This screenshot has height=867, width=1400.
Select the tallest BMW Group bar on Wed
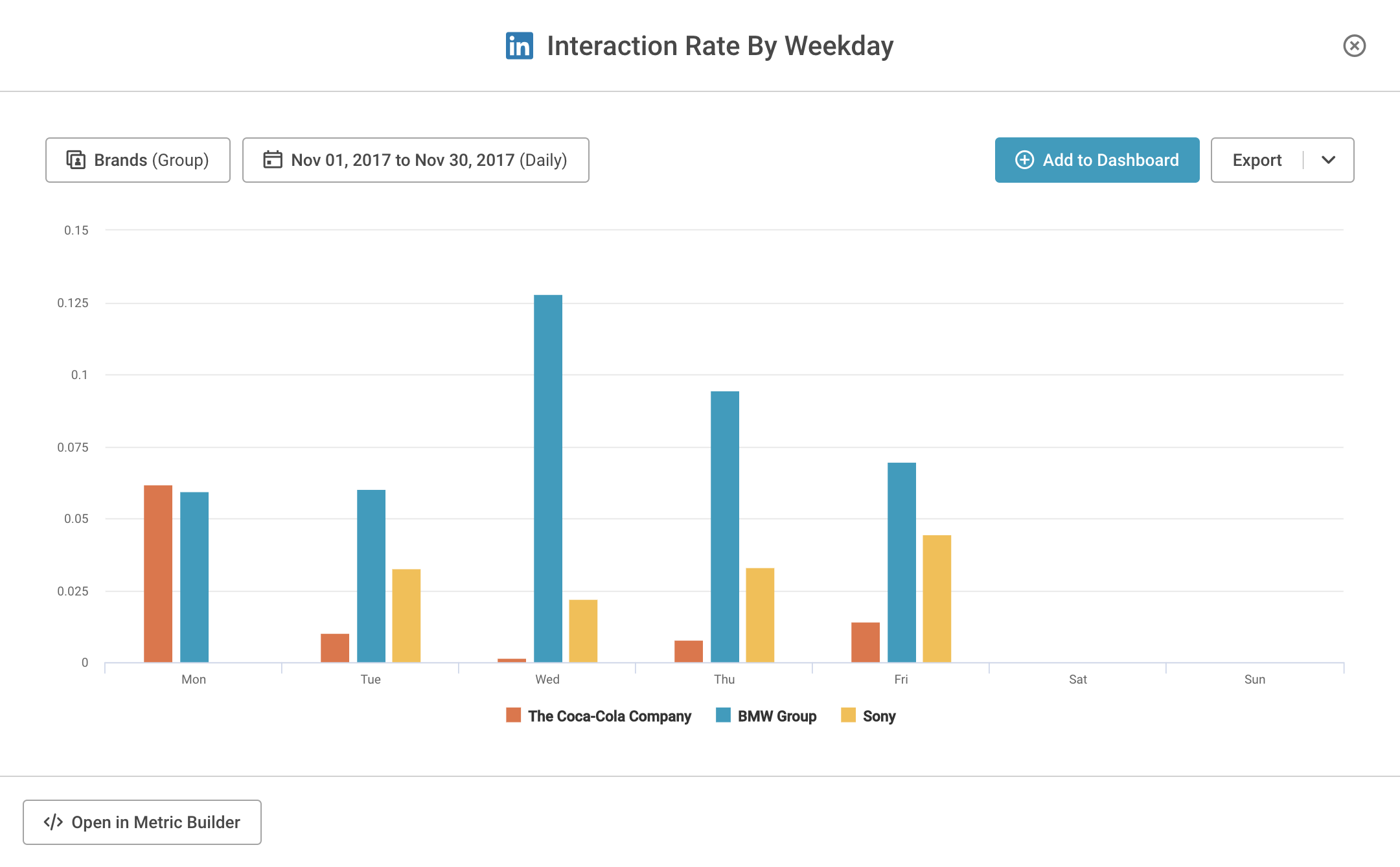coord(548,479)
